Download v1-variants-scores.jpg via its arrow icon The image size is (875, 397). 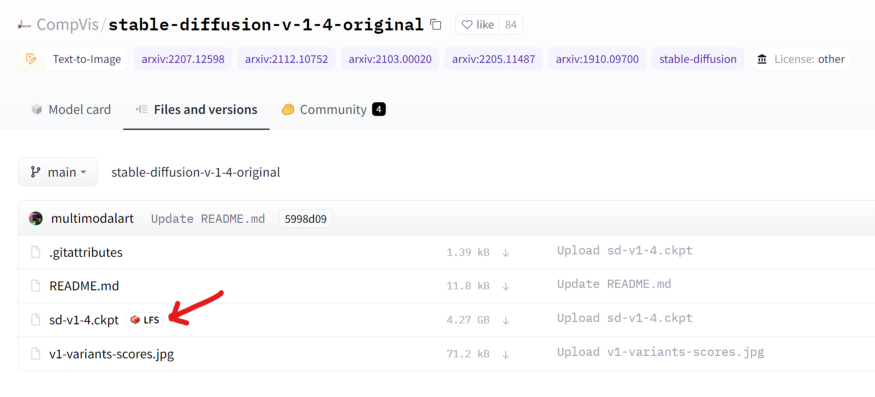pos(506,354)
